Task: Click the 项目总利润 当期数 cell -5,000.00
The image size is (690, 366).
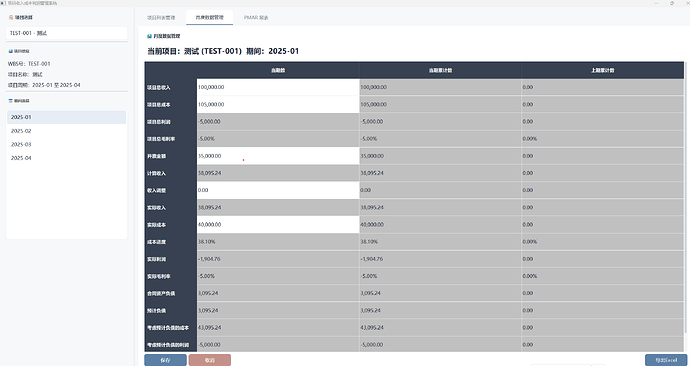Action: 278,121
